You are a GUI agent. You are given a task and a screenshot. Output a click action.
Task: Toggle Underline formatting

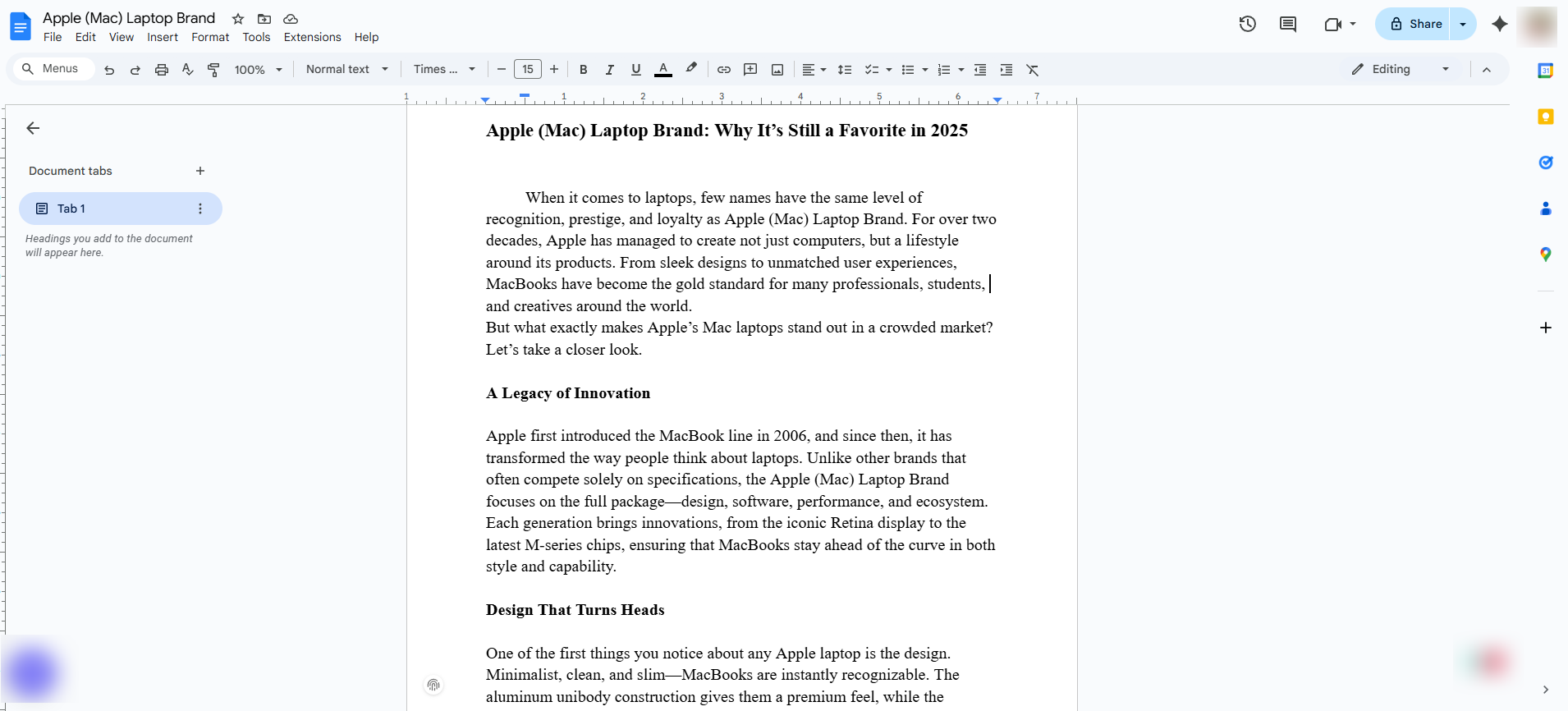(x=635, y=70)
